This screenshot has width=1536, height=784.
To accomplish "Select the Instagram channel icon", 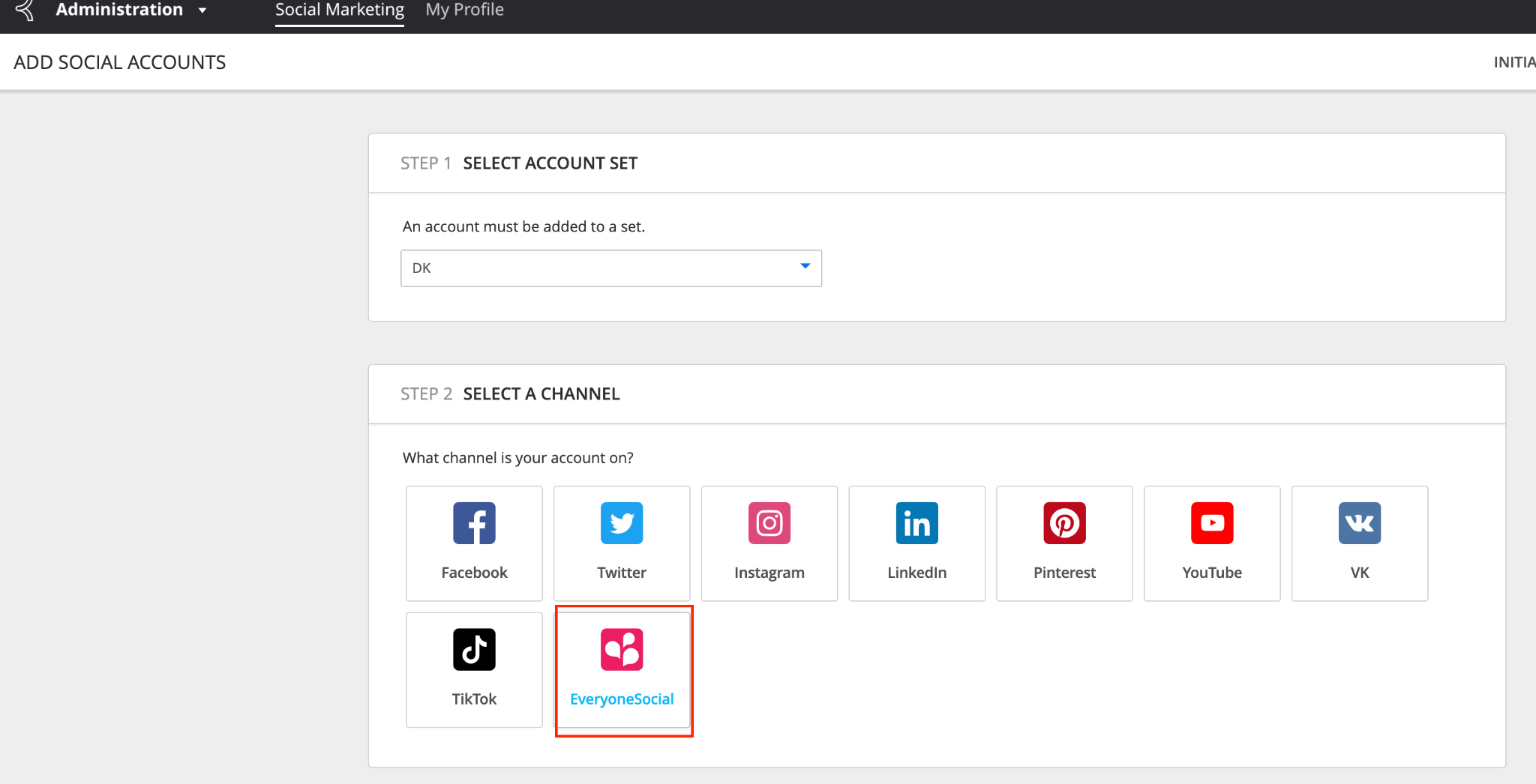I will [x=769, y=523].
